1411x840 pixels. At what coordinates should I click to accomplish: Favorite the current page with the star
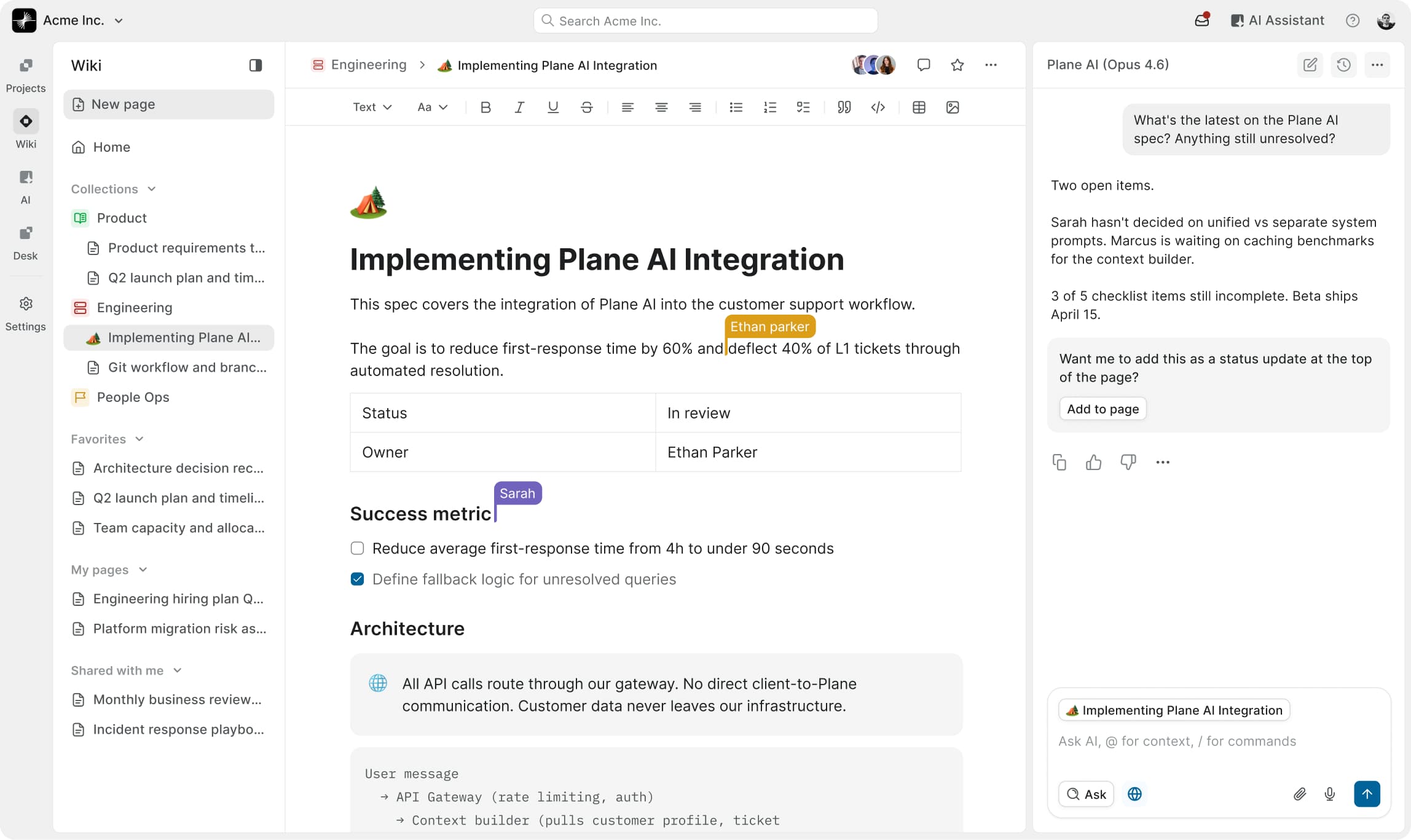coord(957,65)
